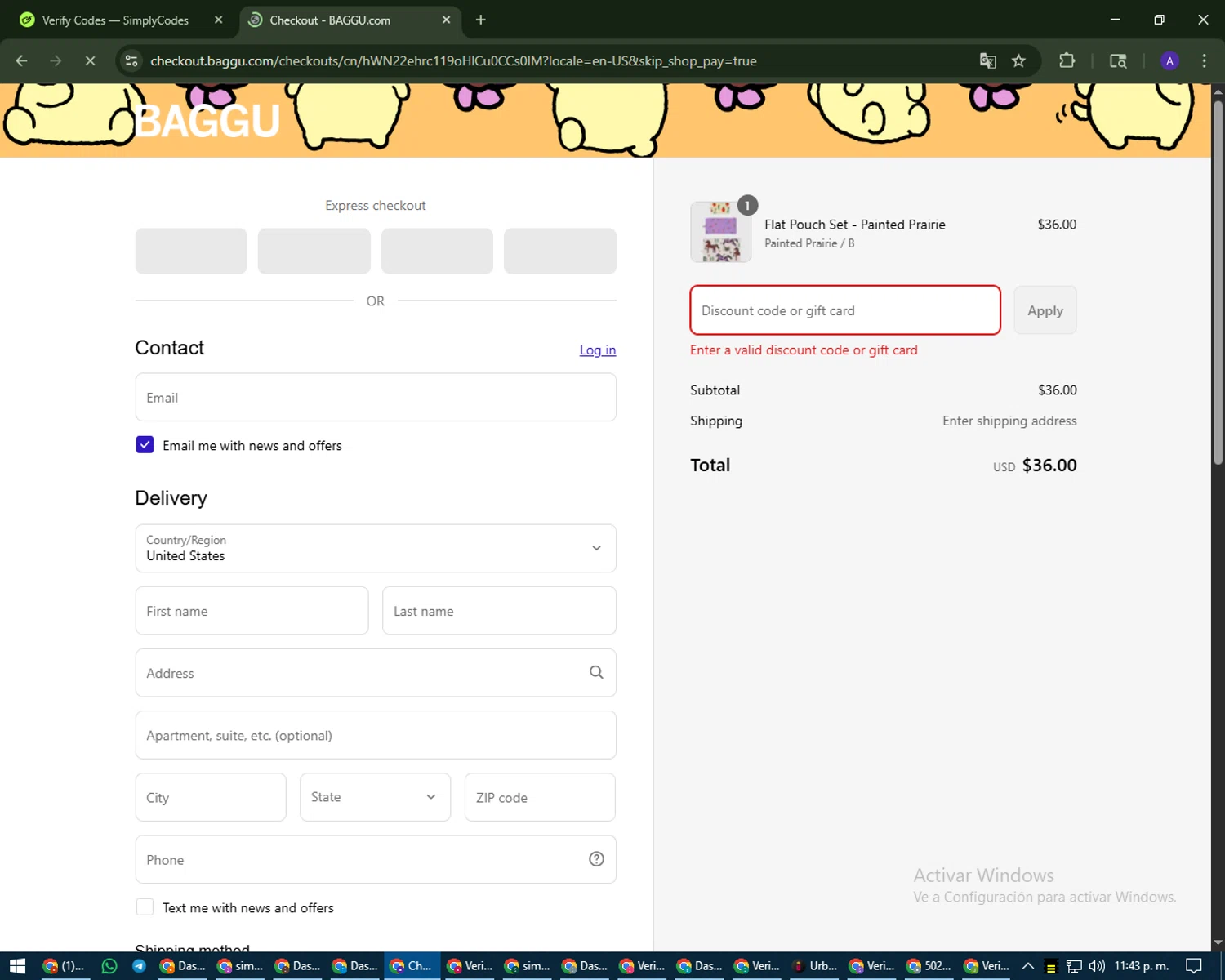The width and height of the screenshot is (1225, 980).
Task: Click the third express checkout button
Action: [x=437, y=251]
